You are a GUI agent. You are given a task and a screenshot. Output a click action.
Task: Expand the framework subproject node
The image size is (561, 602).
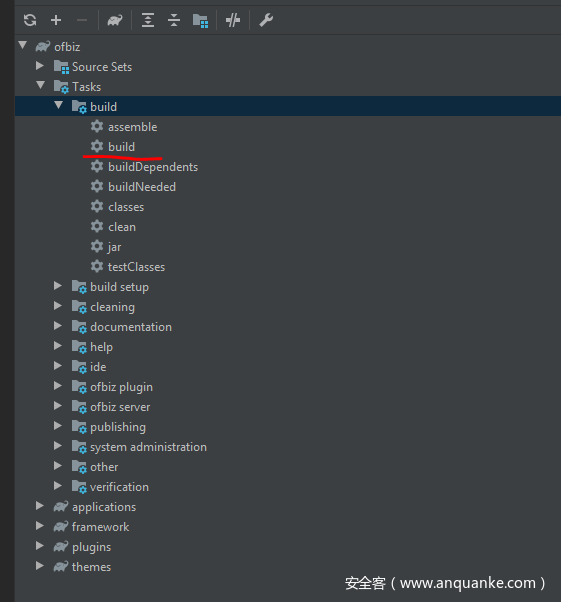coord(40,525)
